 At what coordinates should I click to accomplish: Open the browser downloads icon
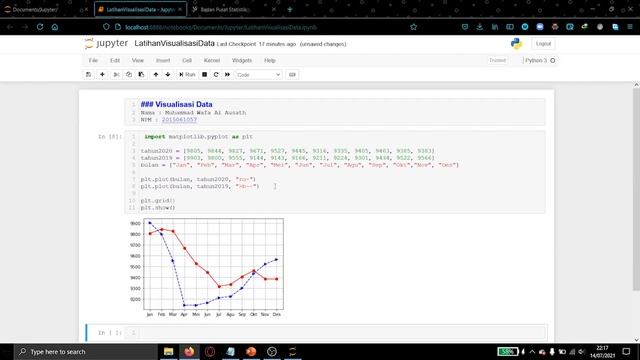(x=480, y=27)
